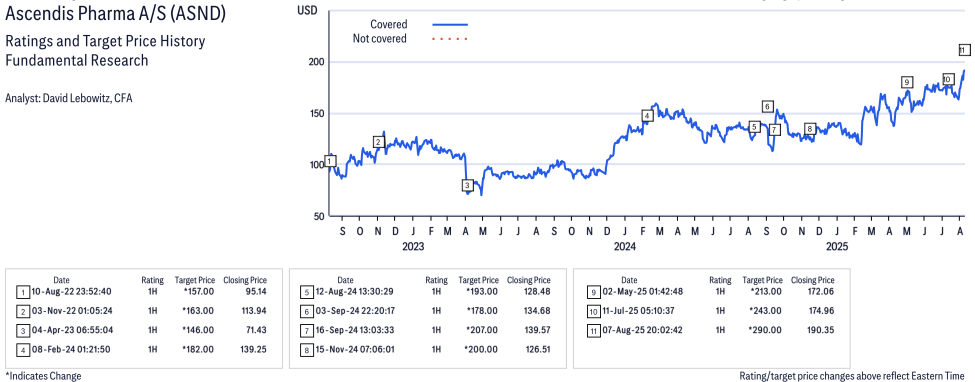The image size is (975, 382).
Task: Click closing price 174.96
Action: click(x=821, y=310)
